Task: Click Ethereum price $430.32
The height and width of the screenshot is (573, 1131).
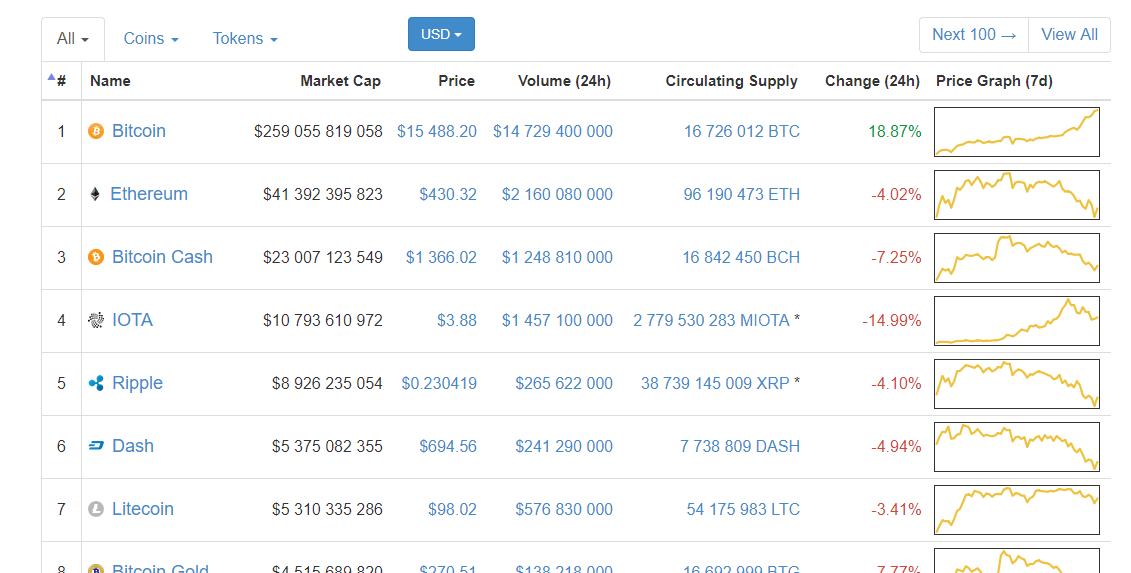Action: (x=448, y=194)
